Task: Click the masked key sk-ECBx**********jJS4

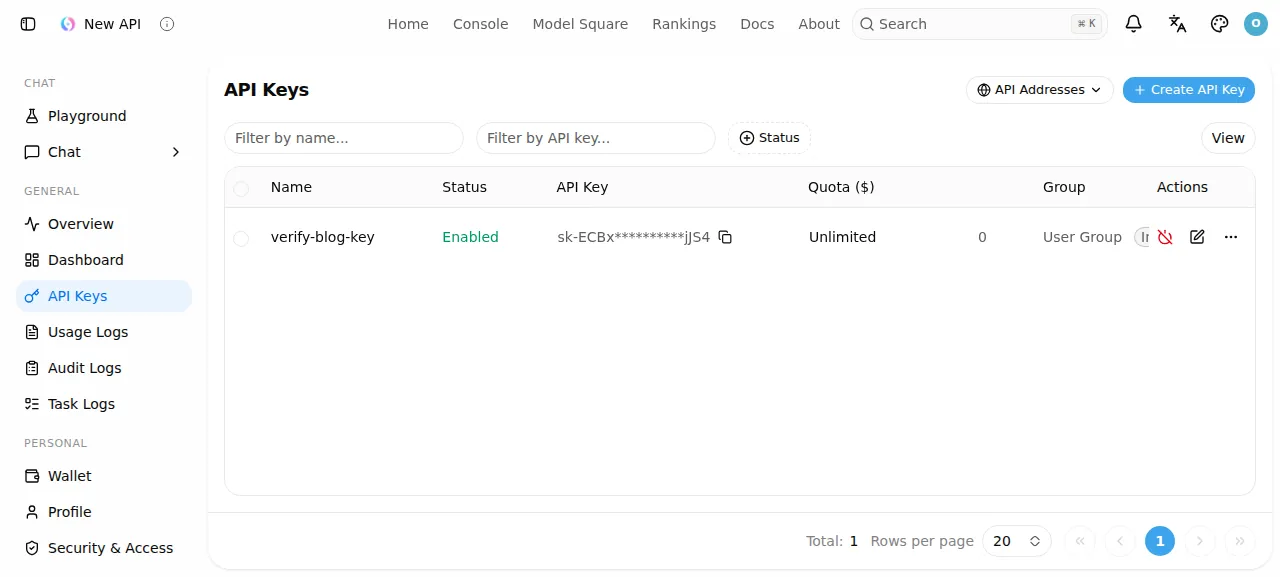Action: click(633, 237)
